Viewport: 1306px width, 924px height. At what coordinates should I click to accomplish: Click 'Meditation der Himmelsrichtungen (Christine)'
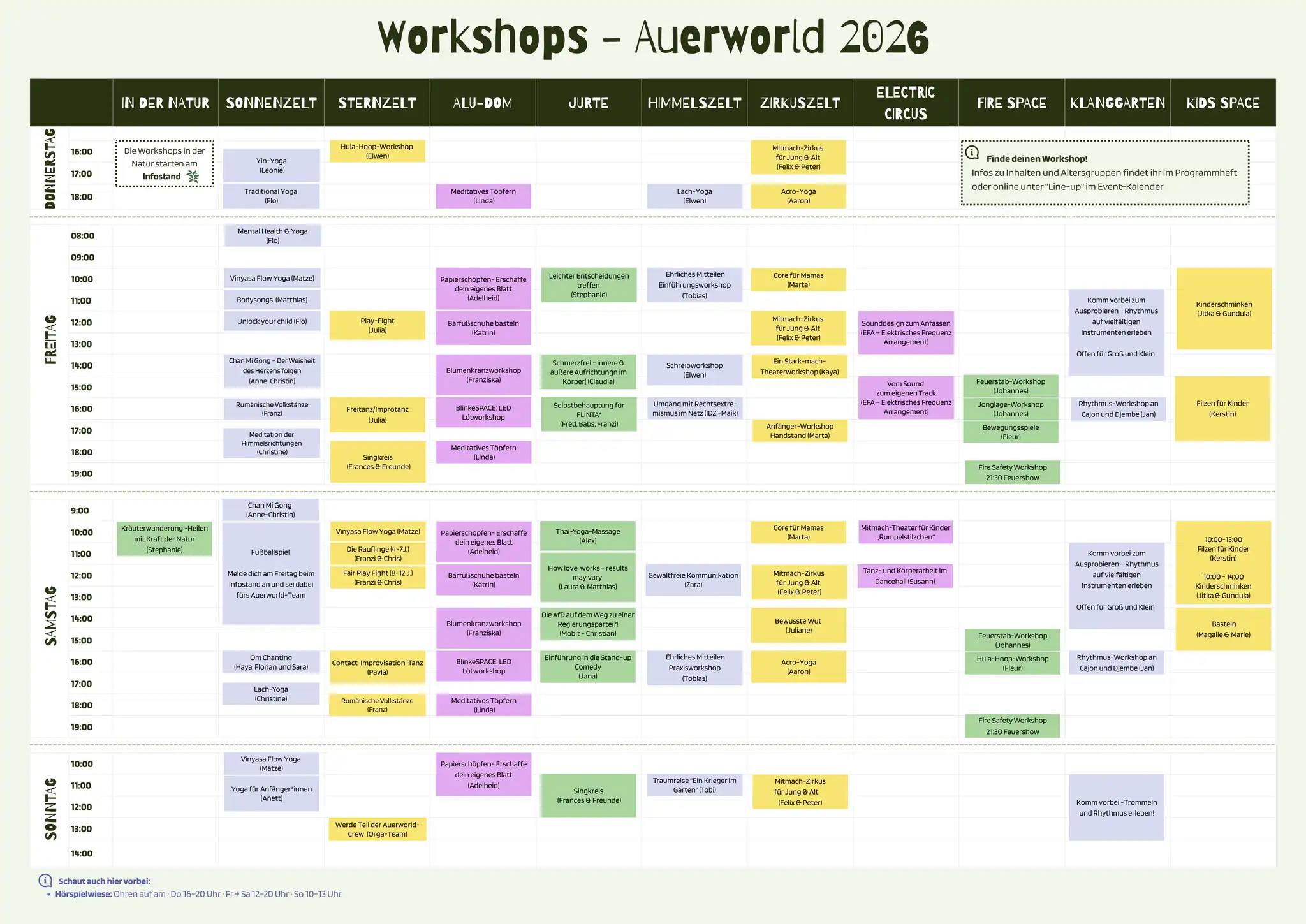(272, 443)
